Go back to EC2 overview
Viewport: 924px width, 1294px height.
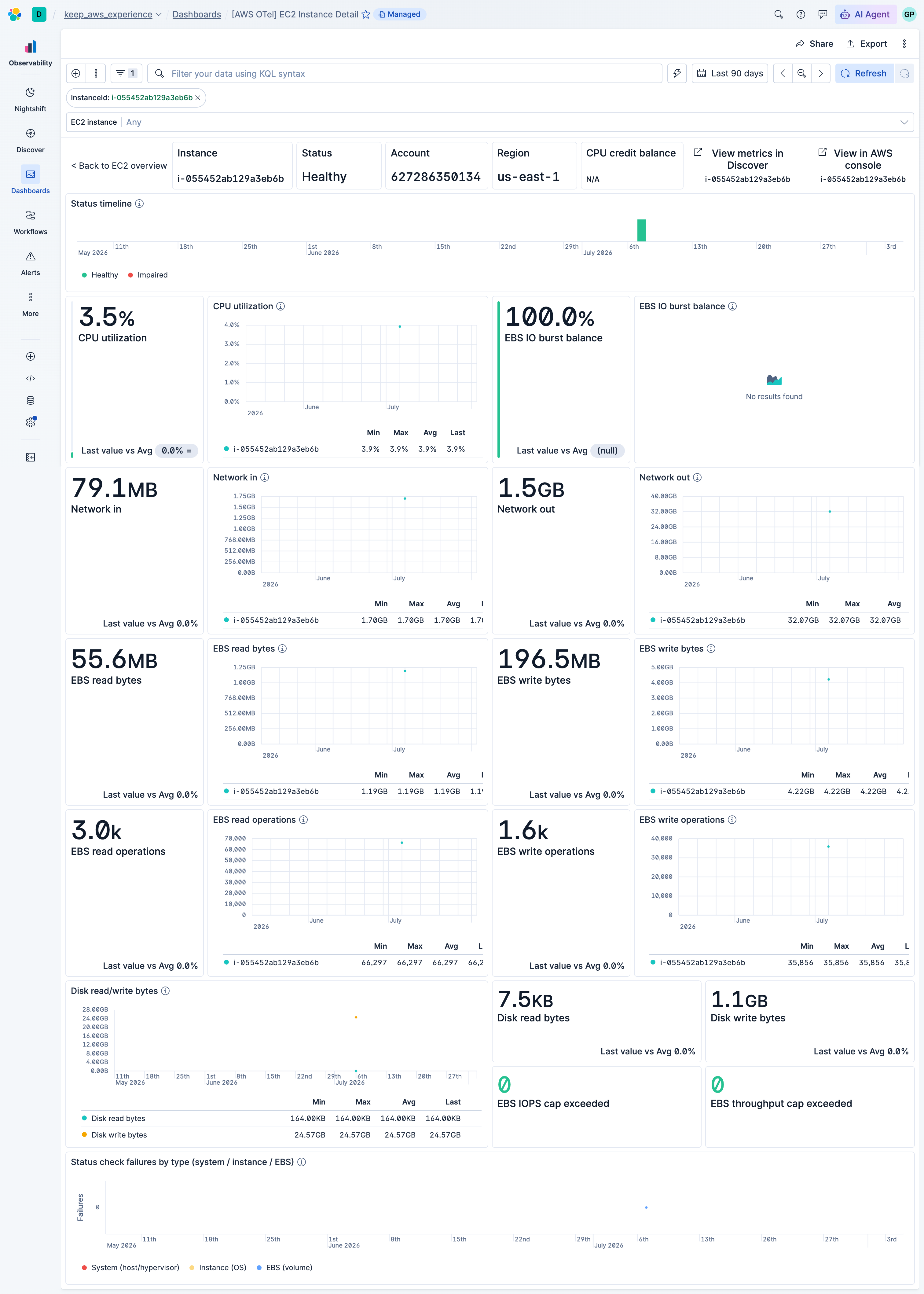(x=119, y=166)
